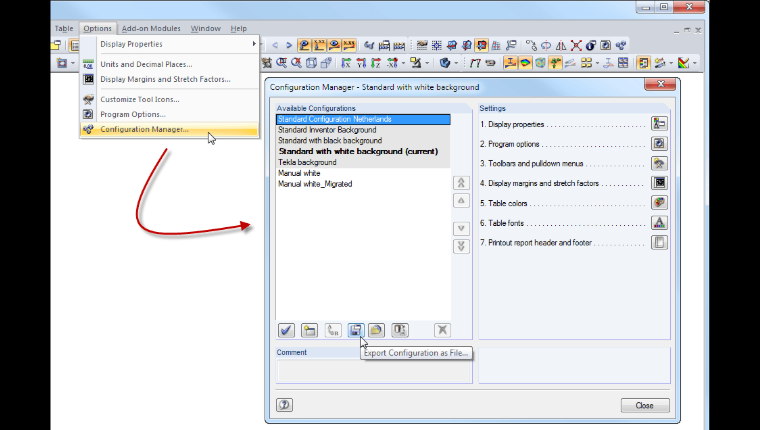Screen dimensions: 760x430
Task: Click the Export Configuration as File icon
Action: point(355,330)
